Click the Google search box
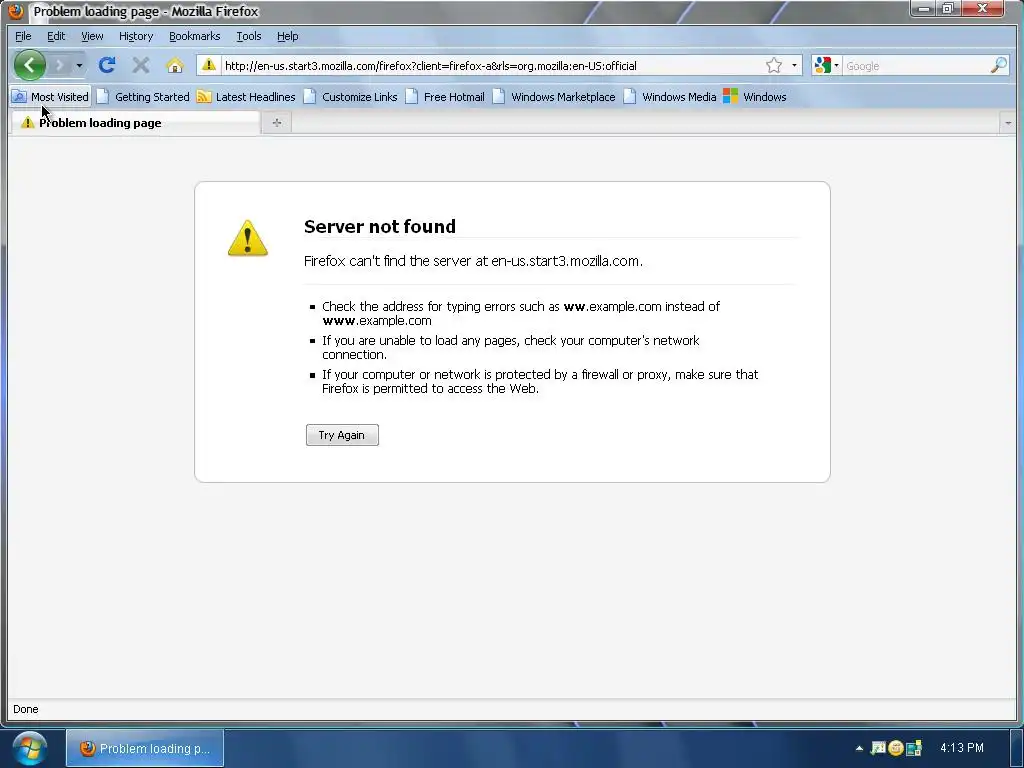Image resolution: width=1024 pixels, height=768 pixels. coord(916,66)
